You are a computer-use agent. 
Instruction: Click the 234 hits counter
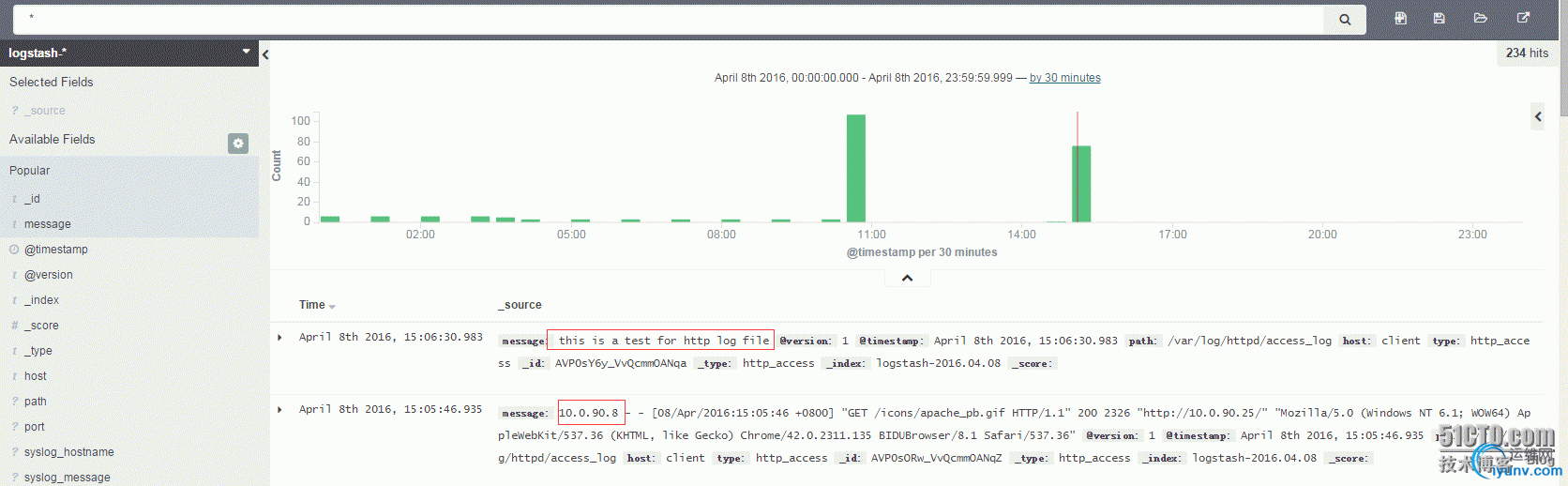1527,53
